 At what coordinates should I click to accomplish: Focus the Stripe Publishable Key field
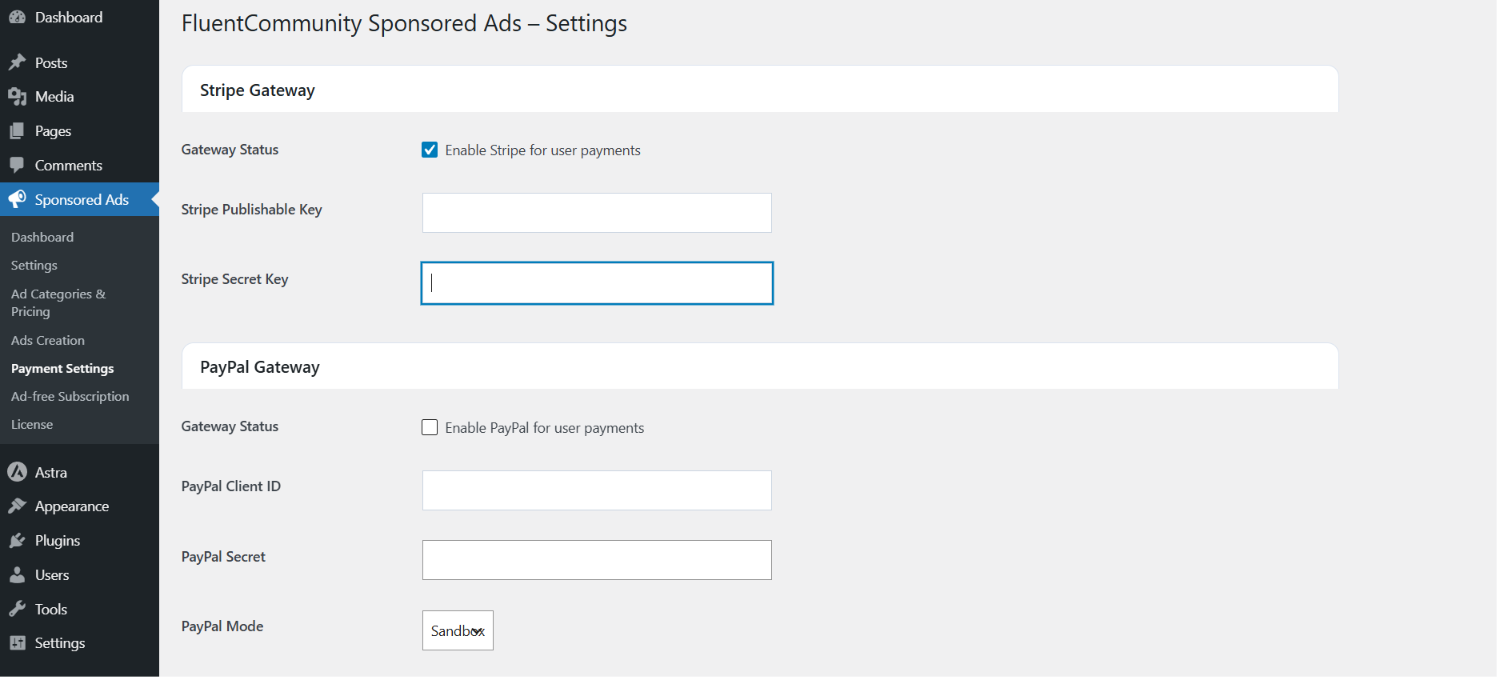click(597, 213)
